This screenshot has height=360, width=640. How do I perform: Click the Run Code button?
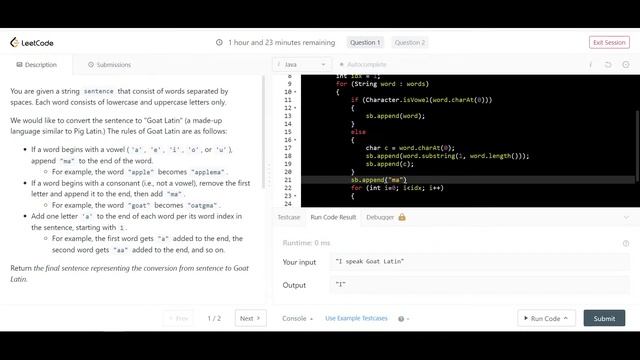(x=546, y=318)
